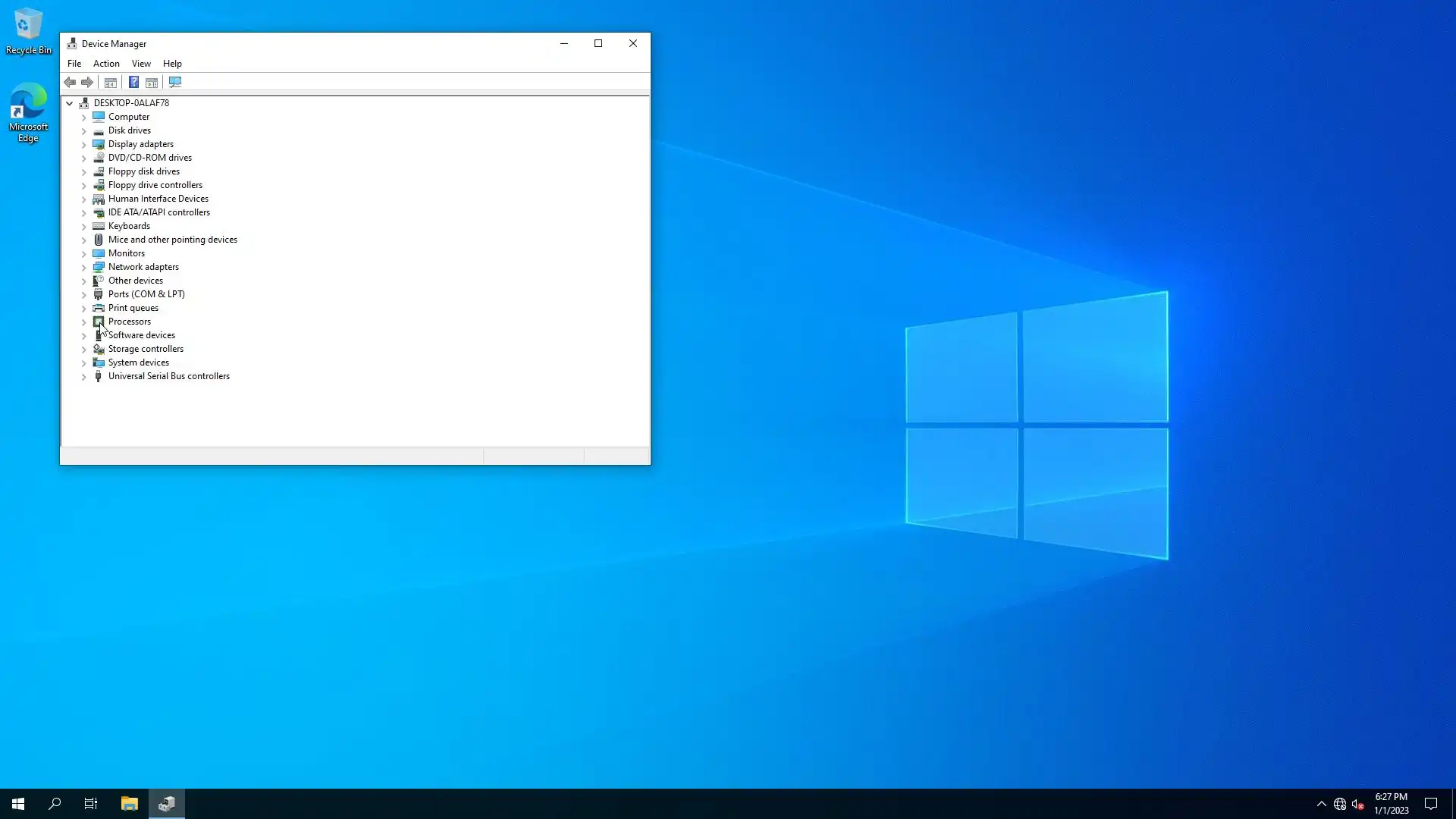Collapse the DESKTOP-0ALAF78 root node

[x=70, y=103]
